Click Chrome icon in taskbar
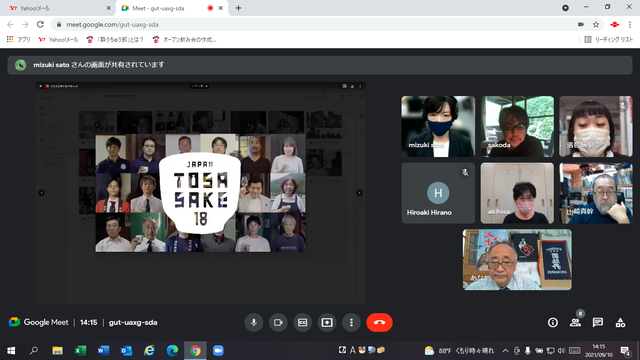Screen dimensions: 640x360 pos(195,351)
